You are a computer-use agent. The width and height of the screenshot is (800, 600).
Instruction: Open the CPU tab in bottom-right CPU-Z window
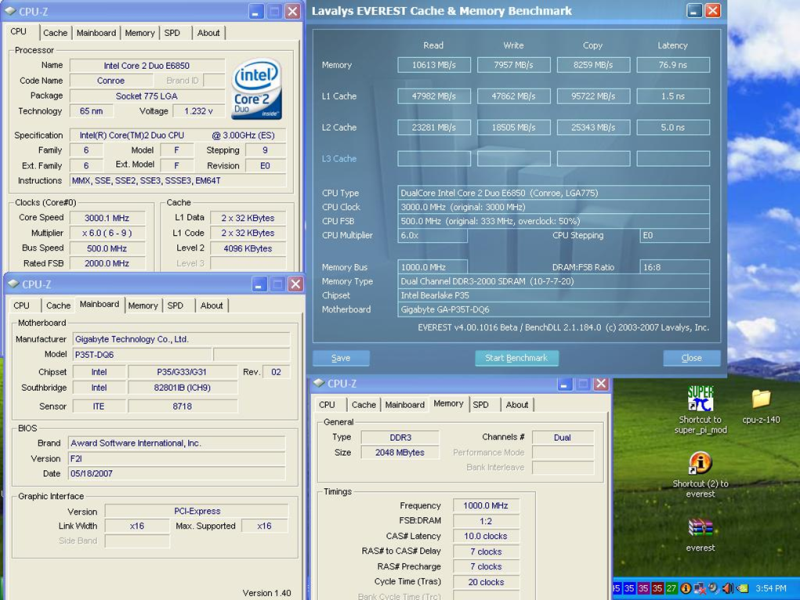pyautogui.click(x=327, y=404)
